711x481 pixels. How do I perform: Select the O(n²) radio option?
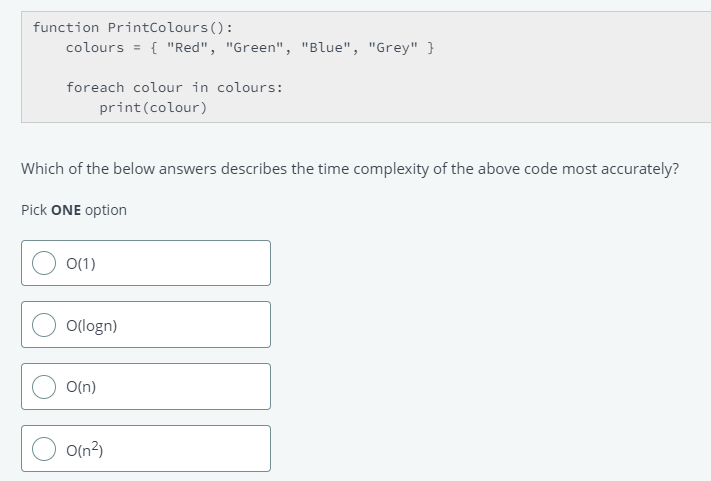pyautogui.click(x=44, y=449)
